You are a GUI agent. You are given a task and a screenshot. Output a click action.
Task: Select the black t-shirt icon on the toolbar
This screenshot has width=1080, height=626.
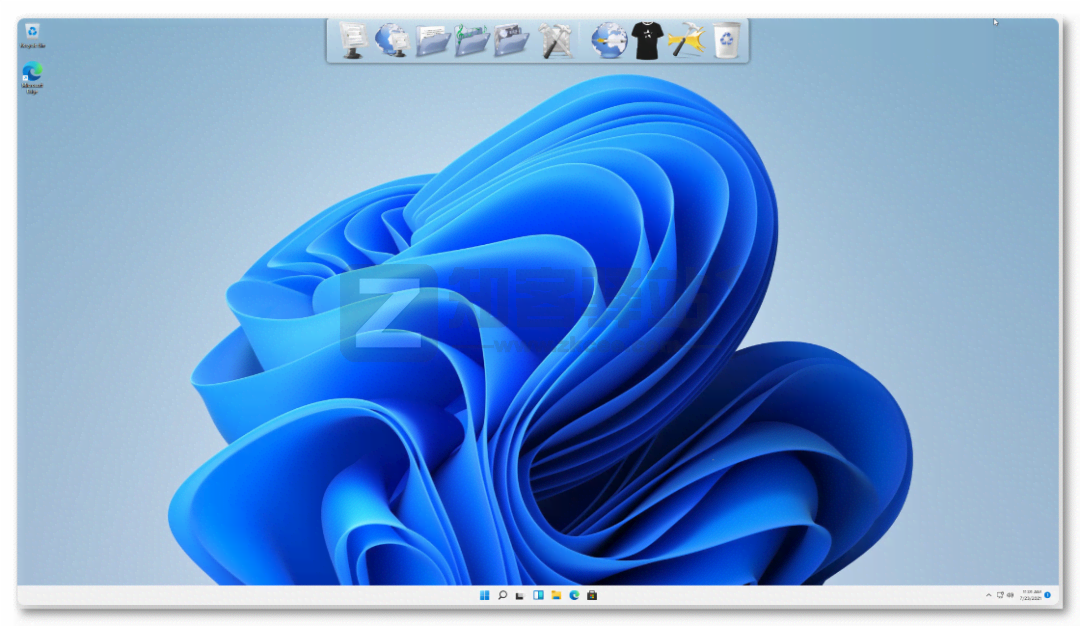(648, 40)
